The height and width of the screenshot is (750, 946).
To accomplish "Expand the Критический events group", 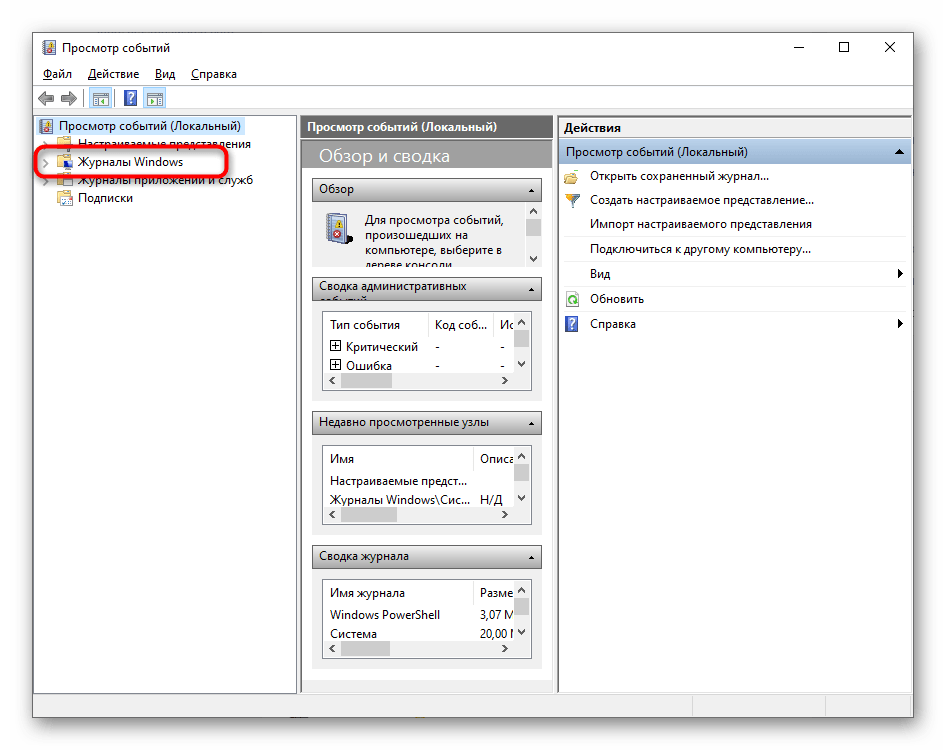I will click(x=334, y=346).
